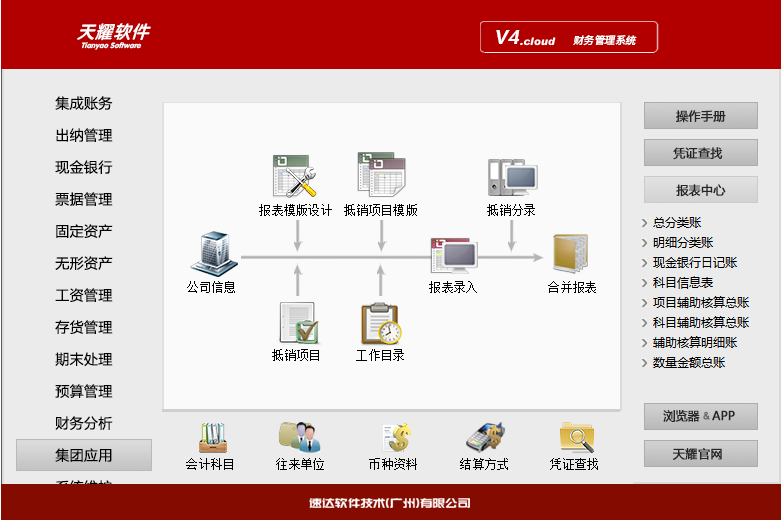Click the 往来单位 people icon
Screen dimensions: 783x520
[x=300, y=437]
